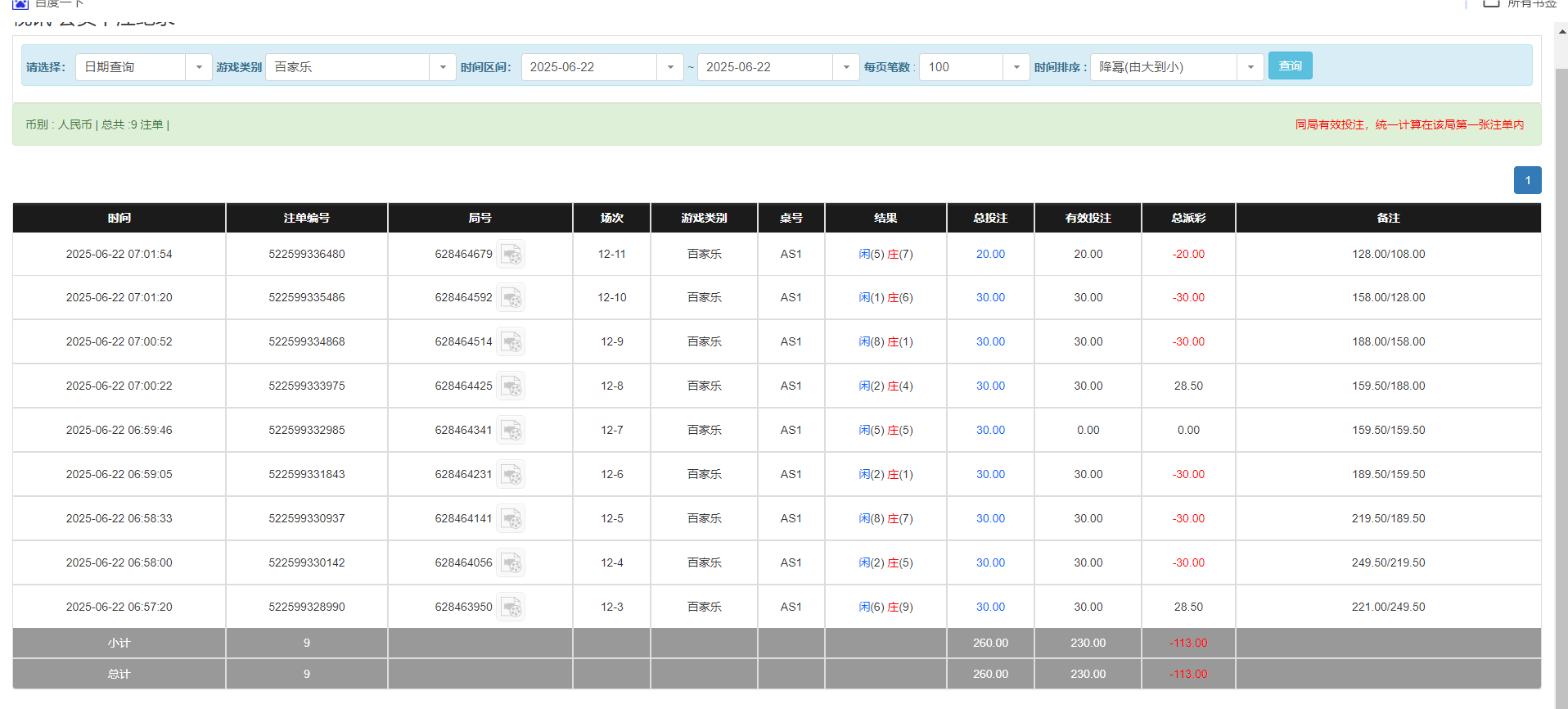Open the end date dropdown arrow
This screenshot has height=709, width=1568.
[x=845, y=67]
